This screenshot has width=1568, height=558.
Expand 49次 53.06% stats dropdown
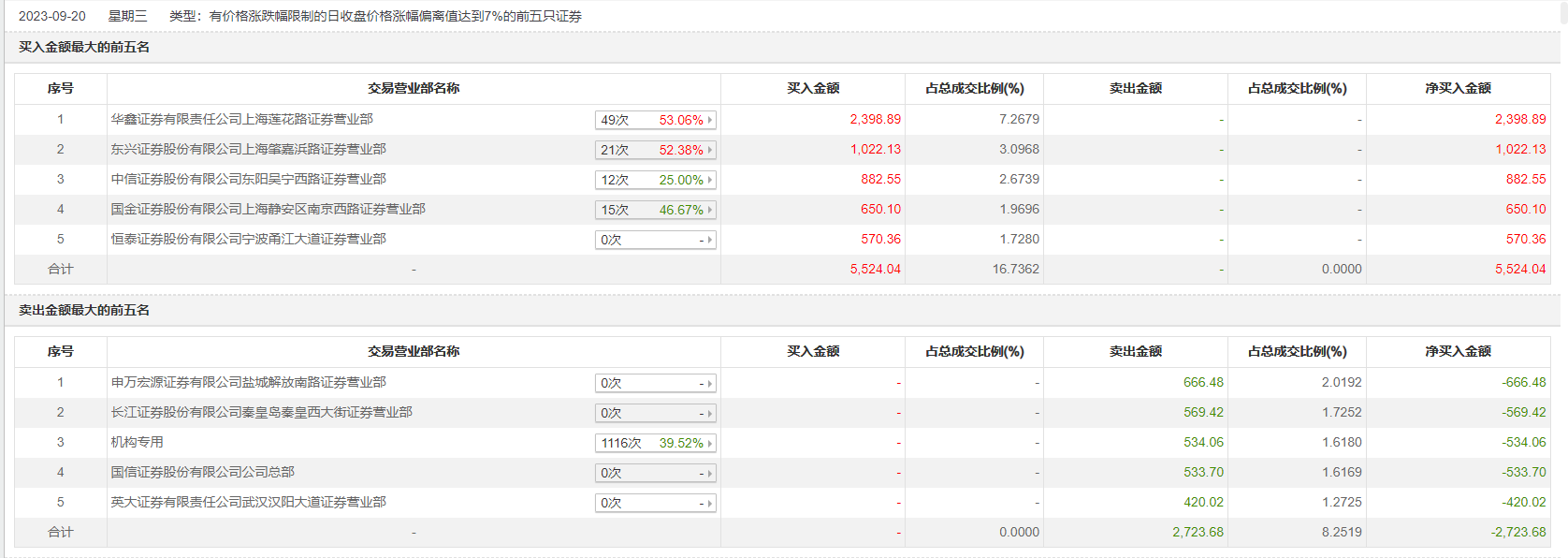pyautogui.click(x=656, y=120)
